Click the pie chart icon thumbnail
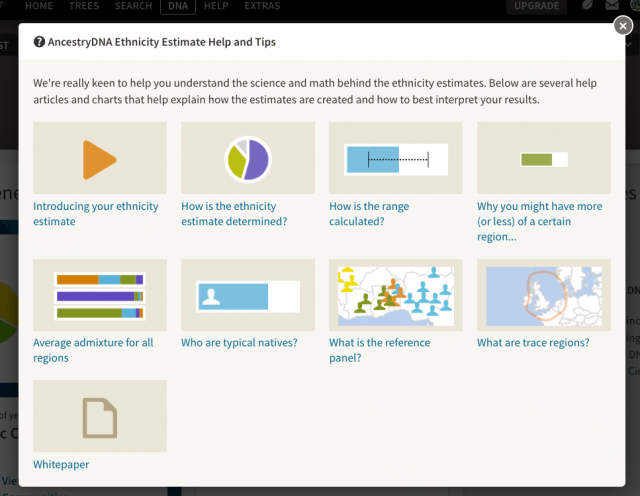640x496 pixels. [x=247, y=159]
